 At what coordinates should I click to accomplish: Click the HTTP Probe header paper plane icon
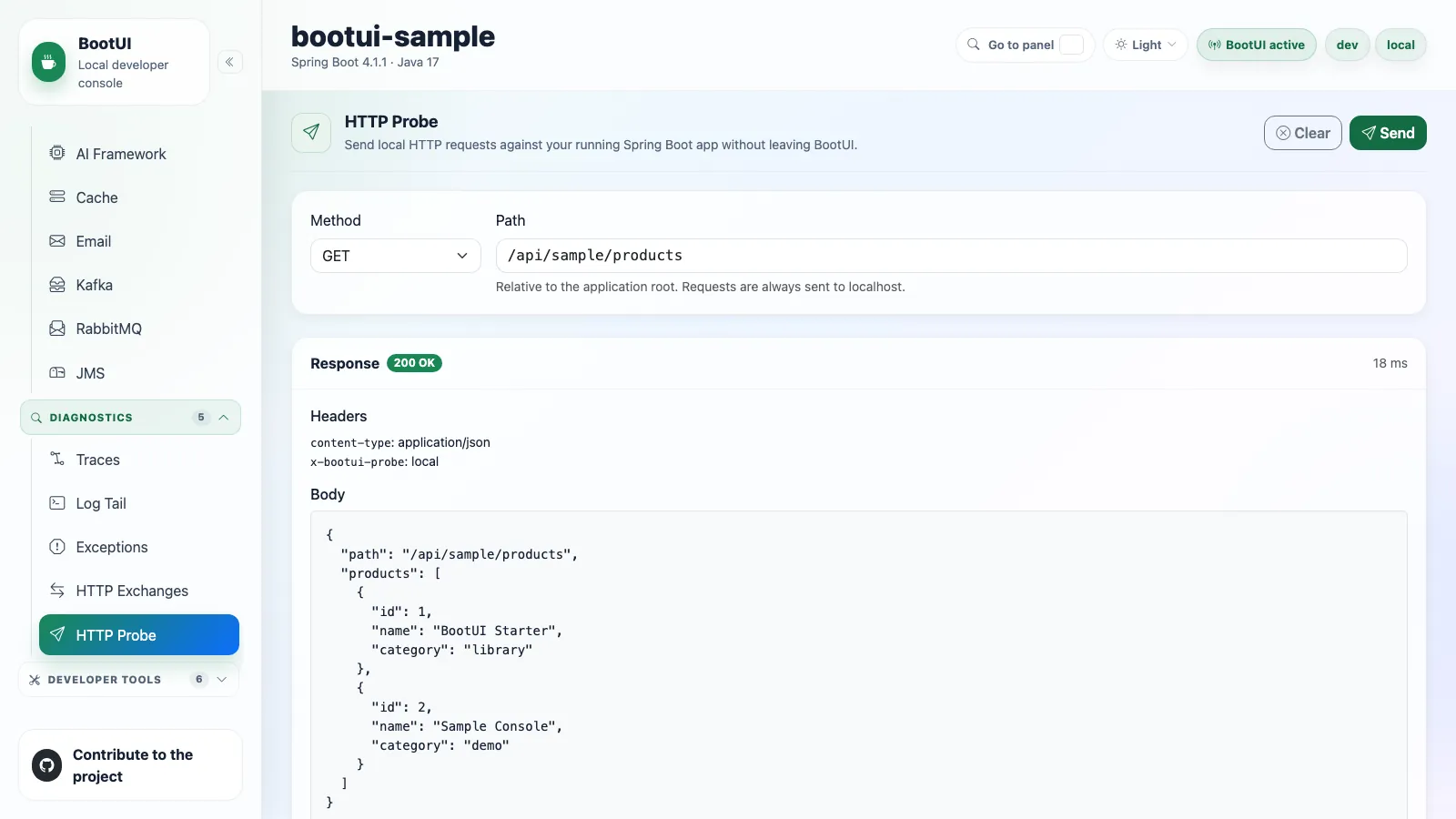tap(311, 133)
